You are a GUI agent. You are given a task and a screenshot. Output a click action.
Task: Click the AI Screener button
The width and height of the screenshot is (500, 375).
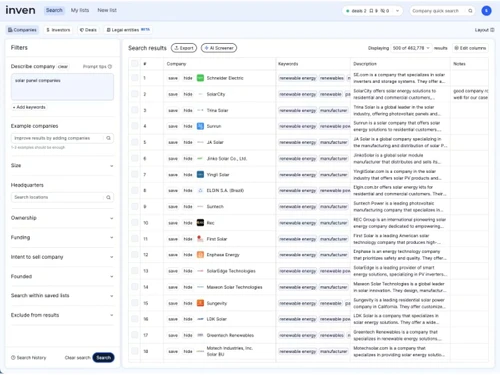click(x=219, y=48)
